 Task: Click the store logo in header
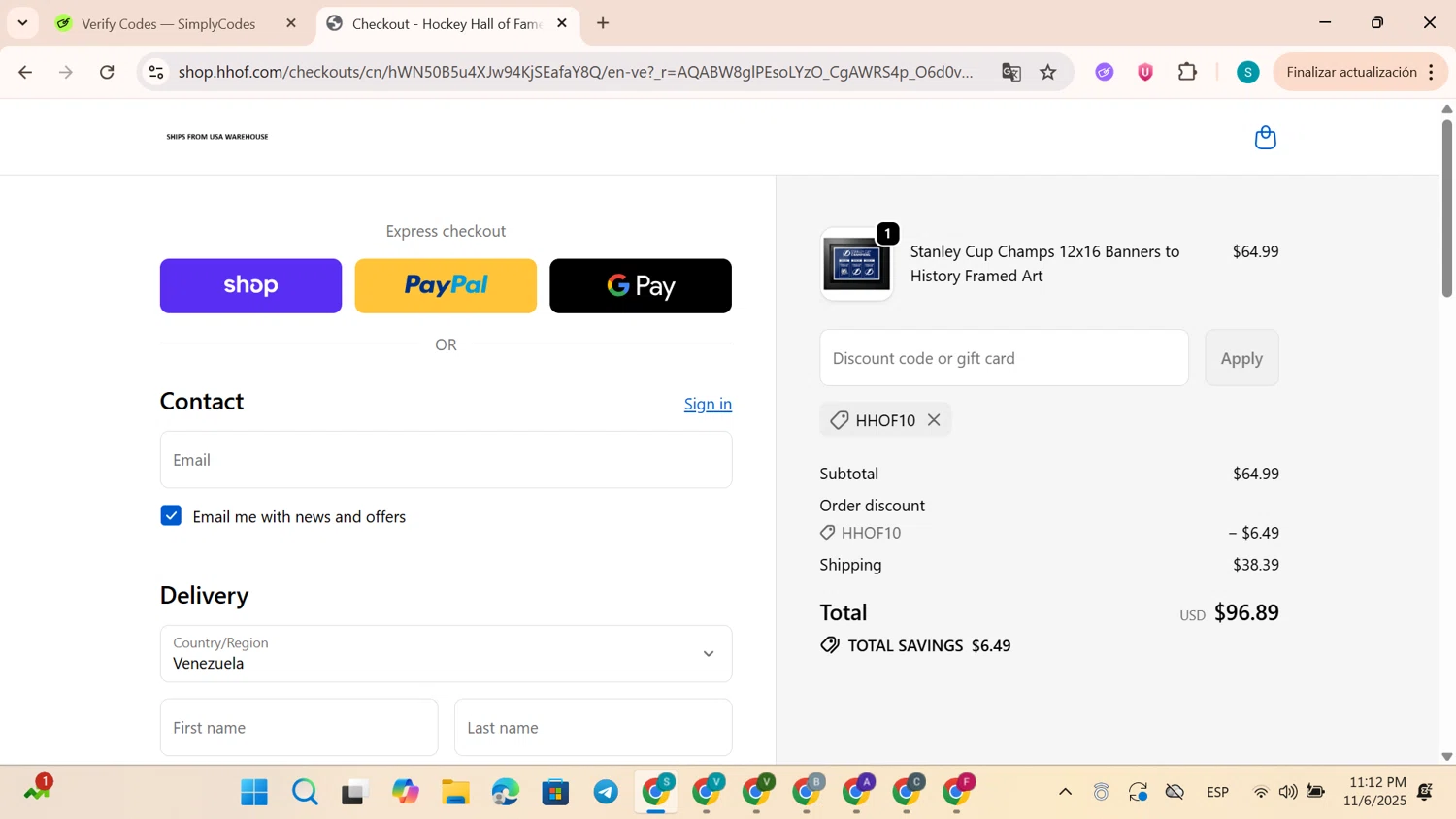click(x=217, y=137)
